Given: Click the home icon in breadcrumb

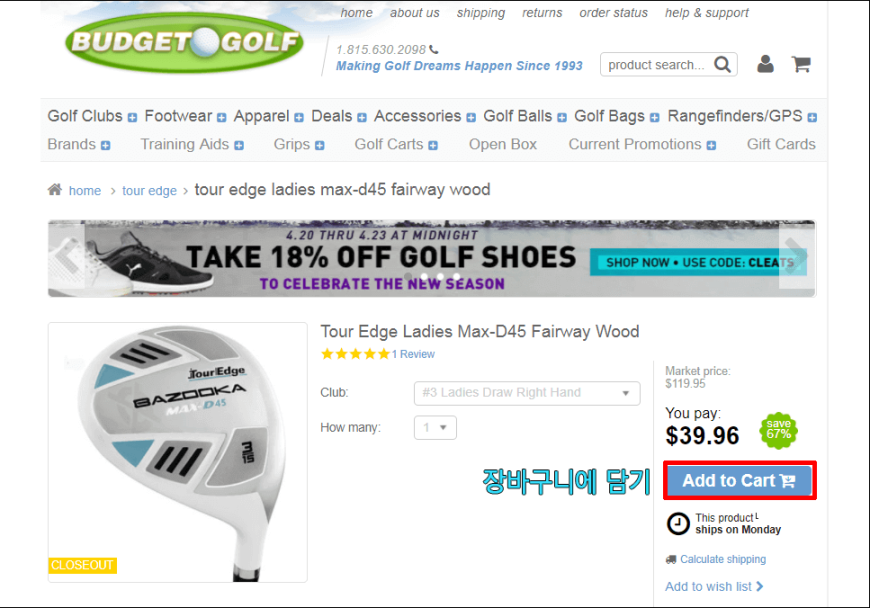Looking at the screenshot, I should point(55,190).
